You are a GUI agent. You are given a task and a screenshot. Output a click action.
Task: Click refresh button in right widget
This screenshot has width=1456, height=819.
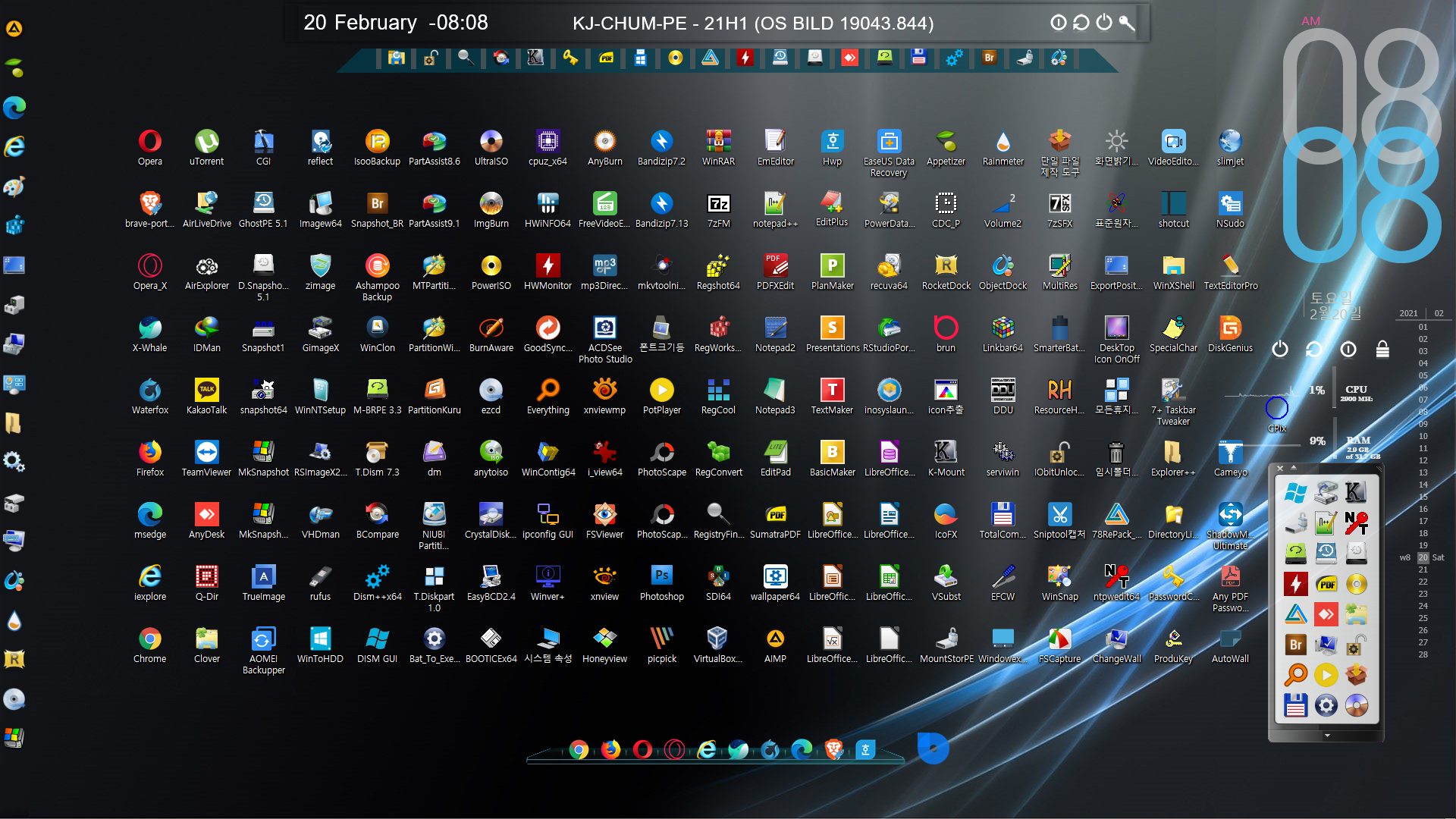[1314, 349]
